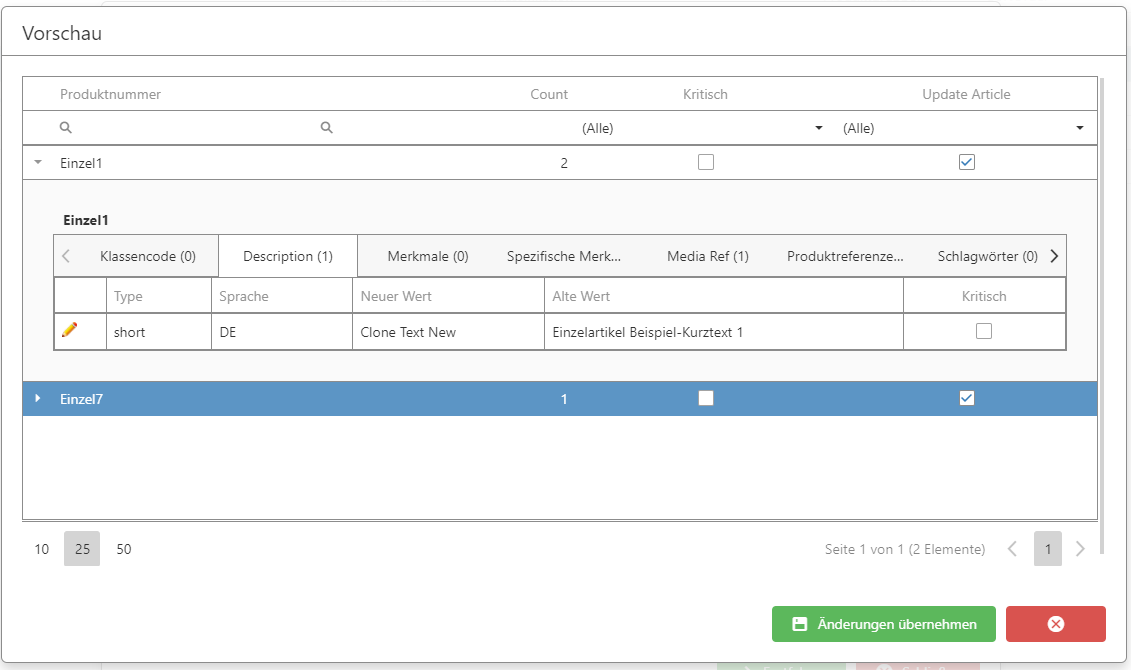
Task: Toggle Kritisch checkbox for Einzel1
Action: point(706,162)
